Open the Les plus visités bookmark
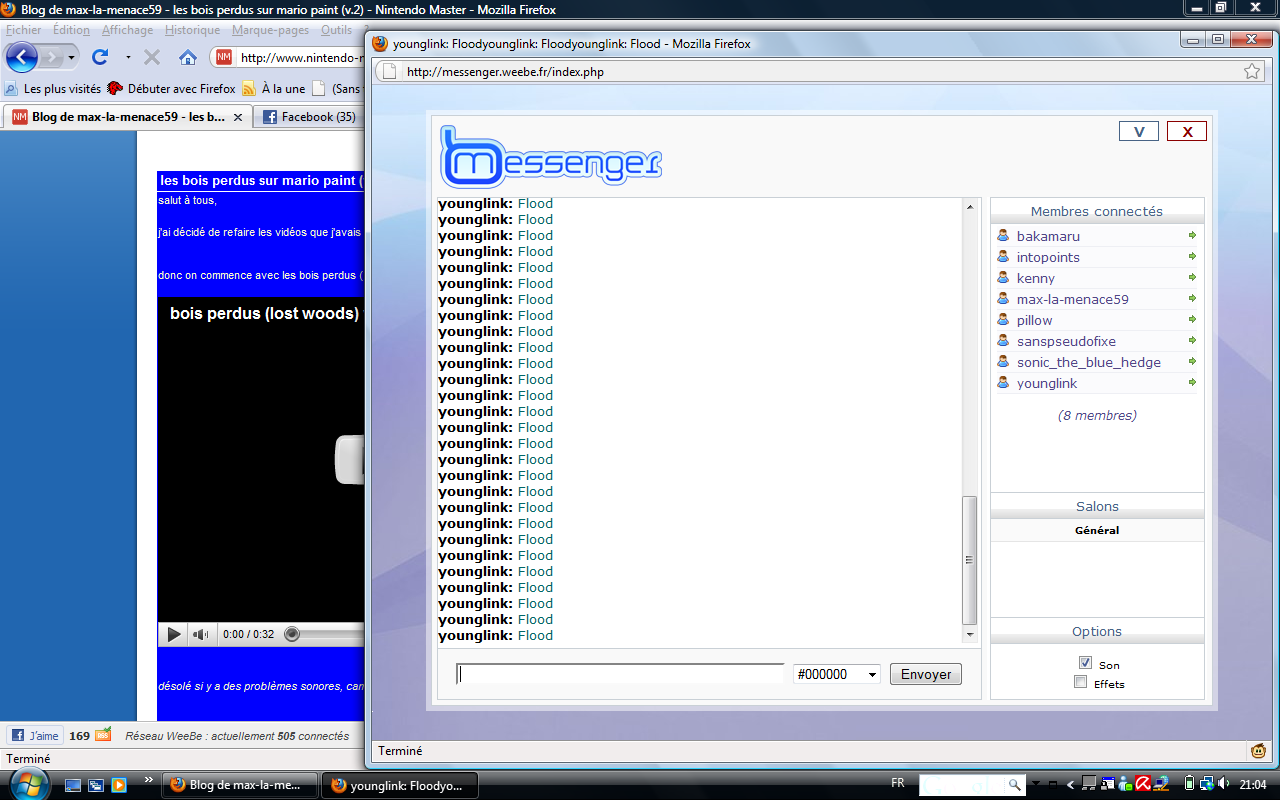 tap(53, 88)
